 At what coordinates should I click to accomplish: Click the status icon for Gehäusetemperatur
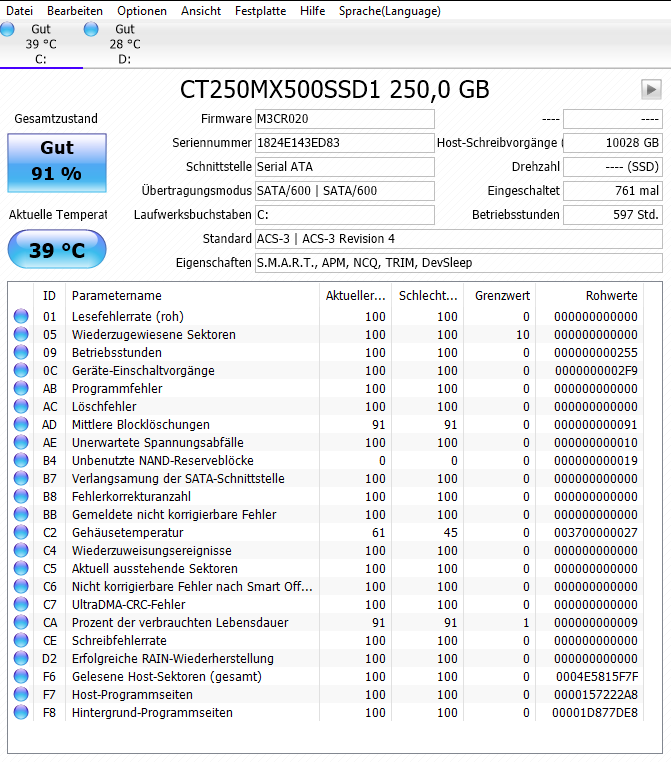click(21, 532)
